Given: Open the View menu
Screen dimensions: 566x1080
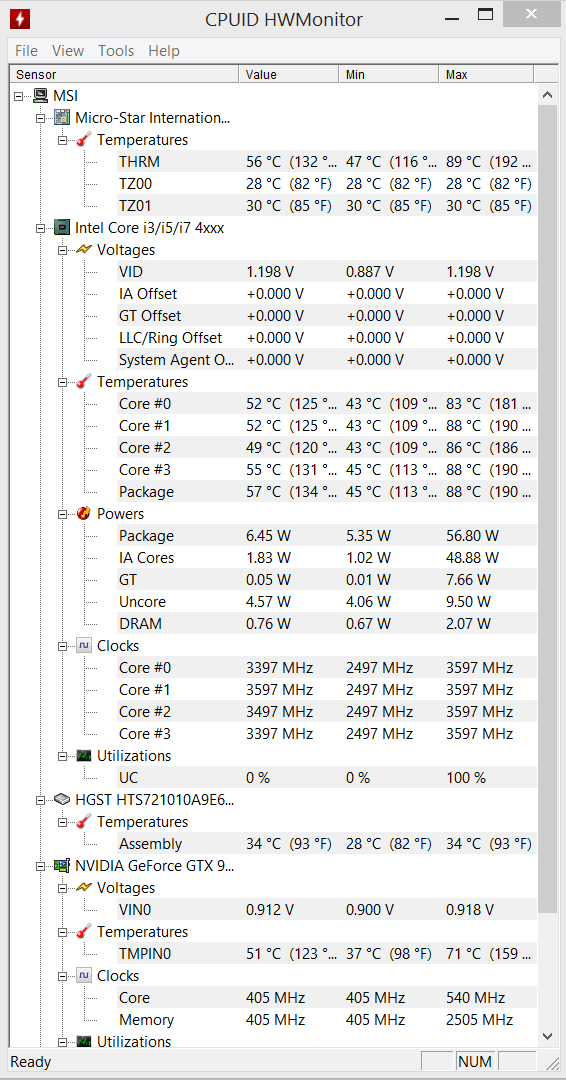Looking at the screenshot, I should tap(67, 51).
